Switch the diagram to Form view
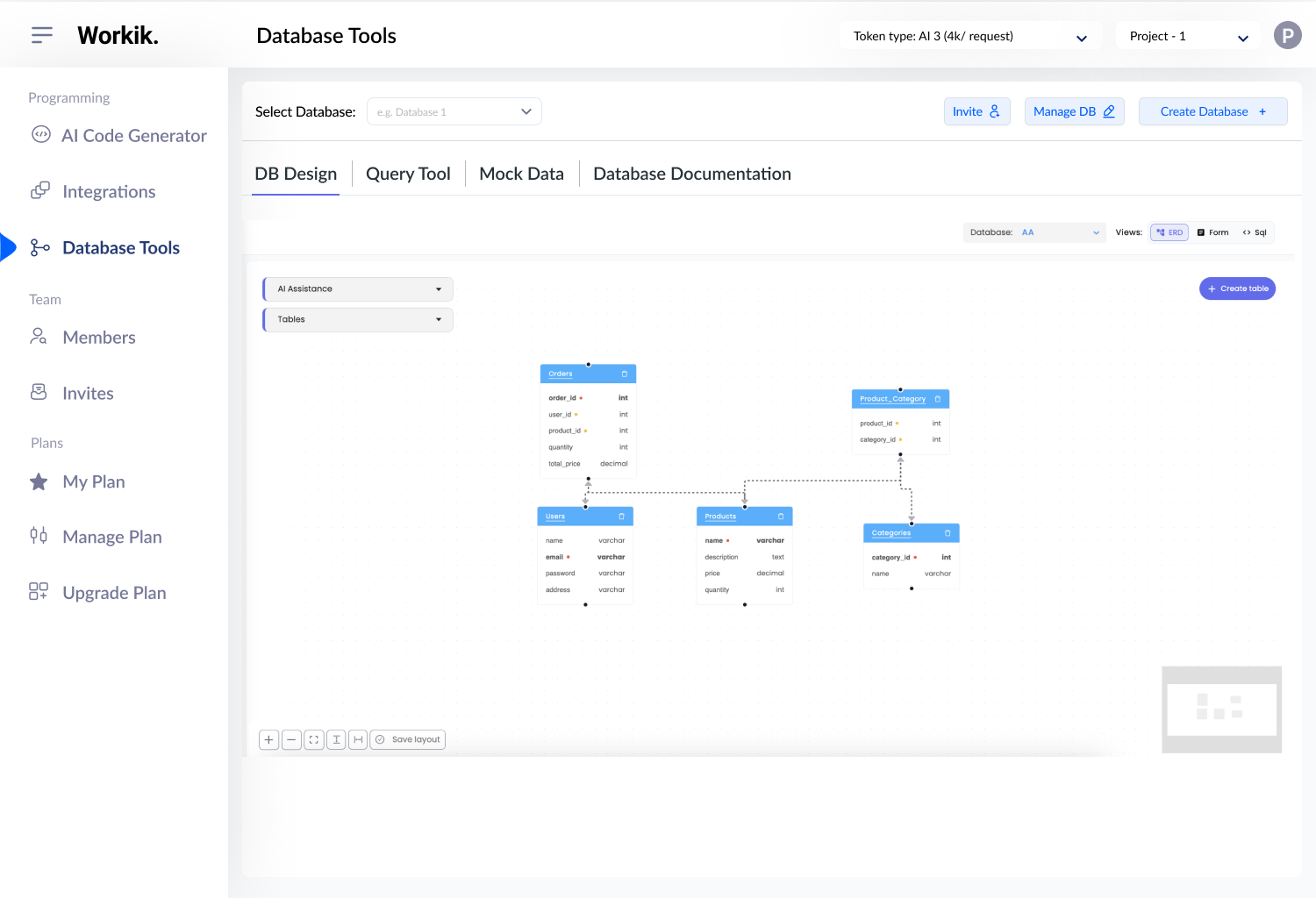The height and width of the screenshot is (898, 1316). click(x=1212, y=232)
